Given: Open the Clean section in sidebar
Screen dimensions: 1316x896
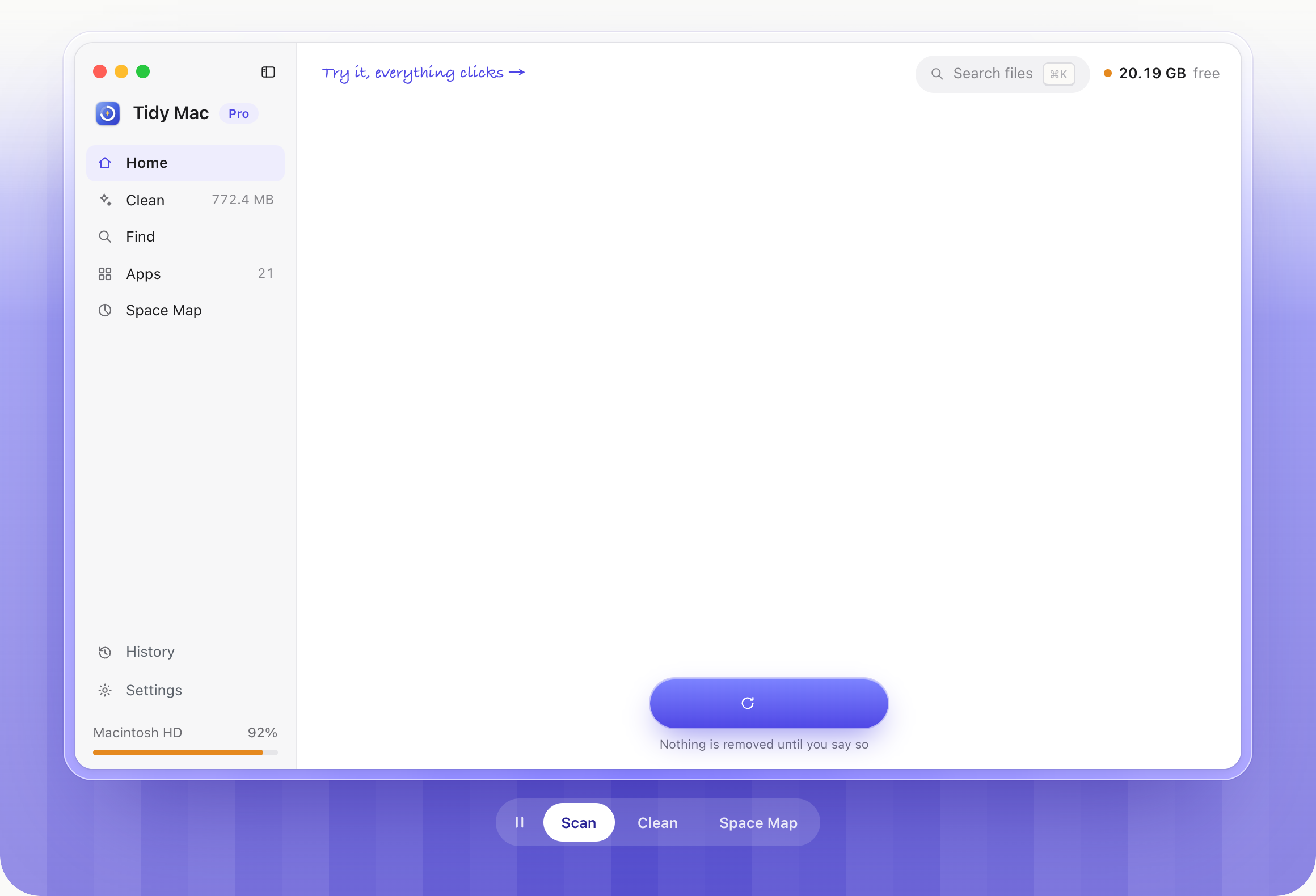Looking at the screenshot, I should [x=185, y=200].
